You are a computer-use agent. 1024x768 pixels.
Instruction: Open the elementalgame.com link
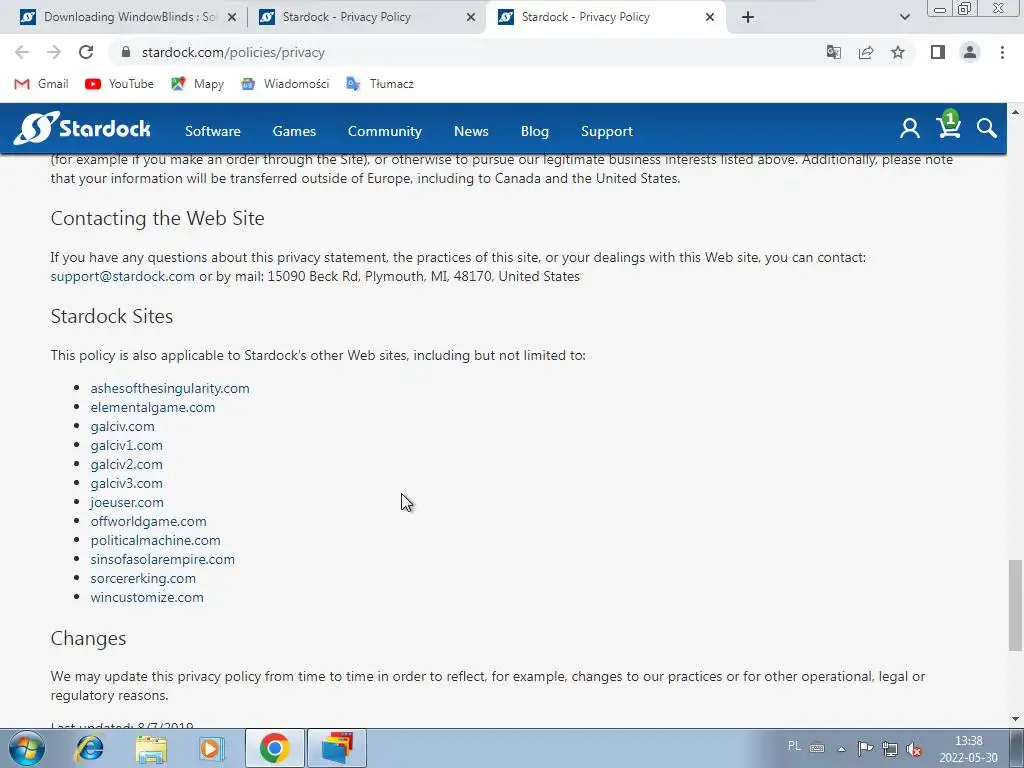pos(153,407)
